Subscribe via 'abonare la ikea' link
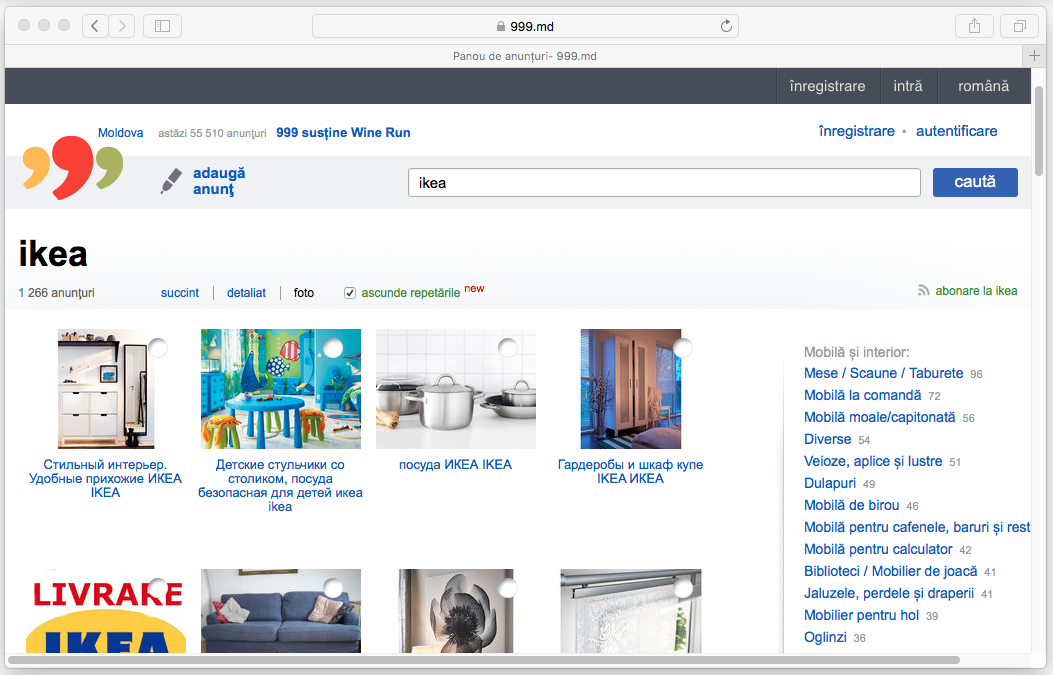The height and width of the screenshot is (675, 1053). tap(976, 291)
